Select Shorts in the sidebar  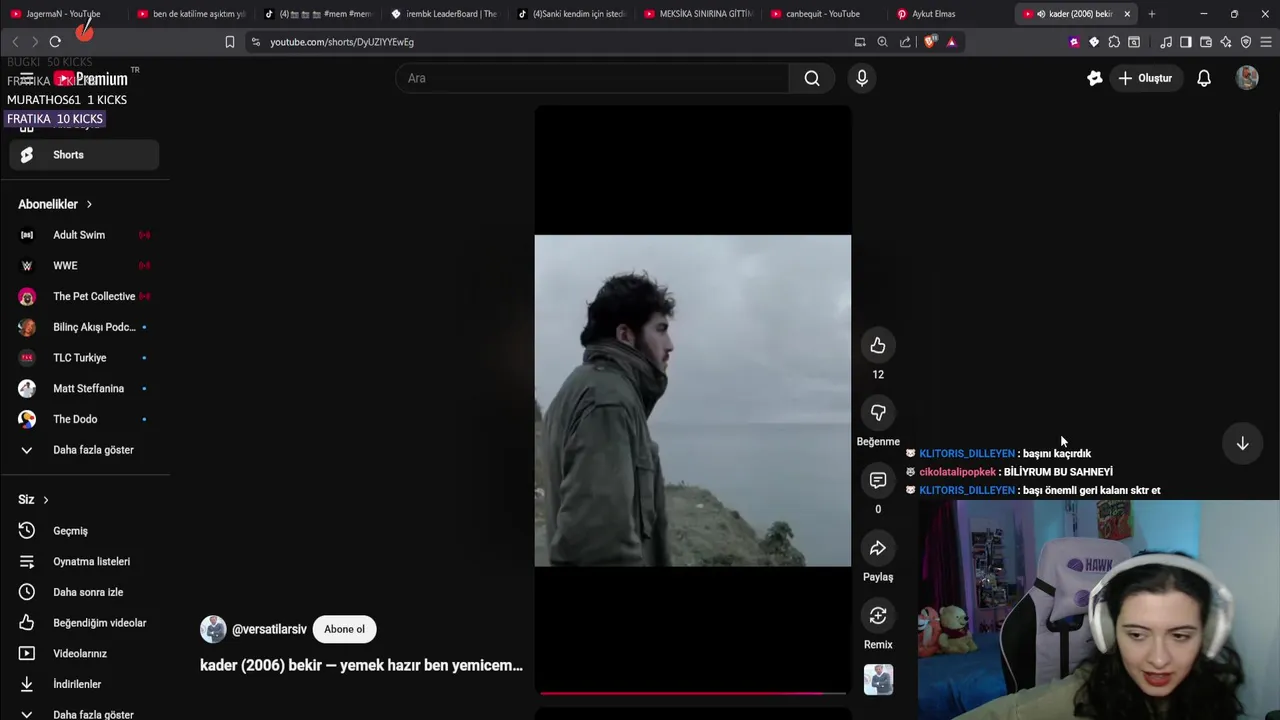[x=84, y=155]
